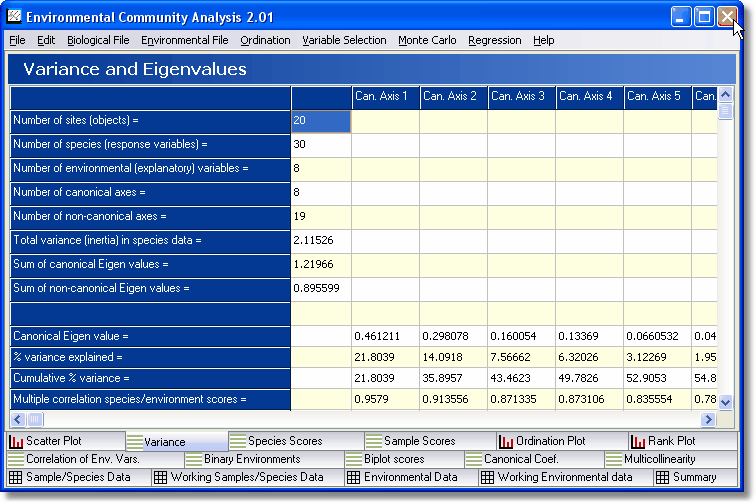
Task: Select the Can. Axis 4 column header
Action: coord(589,98)
